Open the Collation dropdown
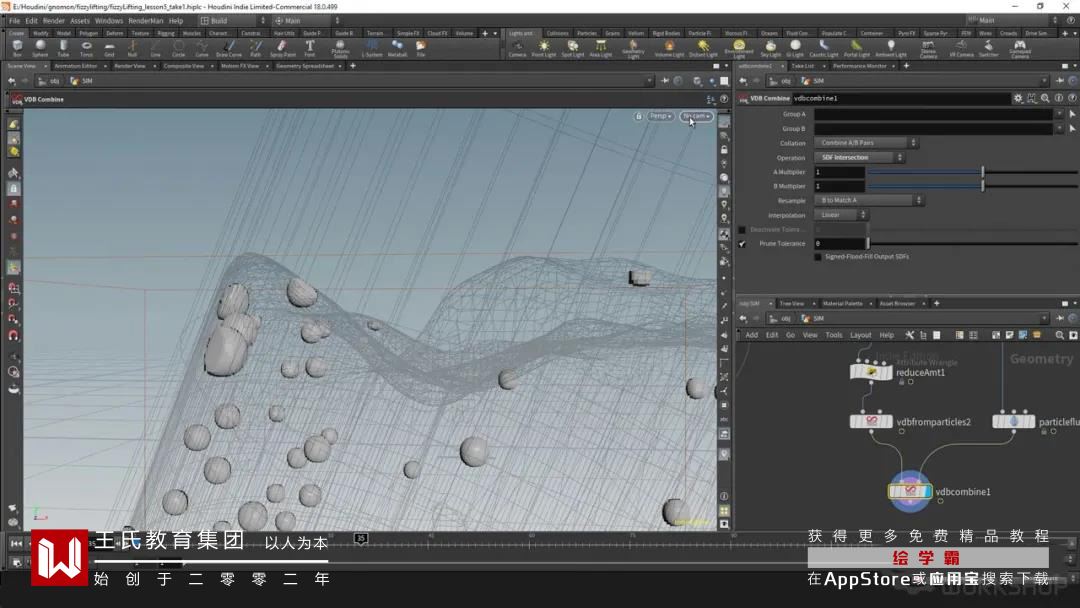Image resolution: width=1080 pixels, height=608 pixels. pyautogui.click(x=866, y=143)
